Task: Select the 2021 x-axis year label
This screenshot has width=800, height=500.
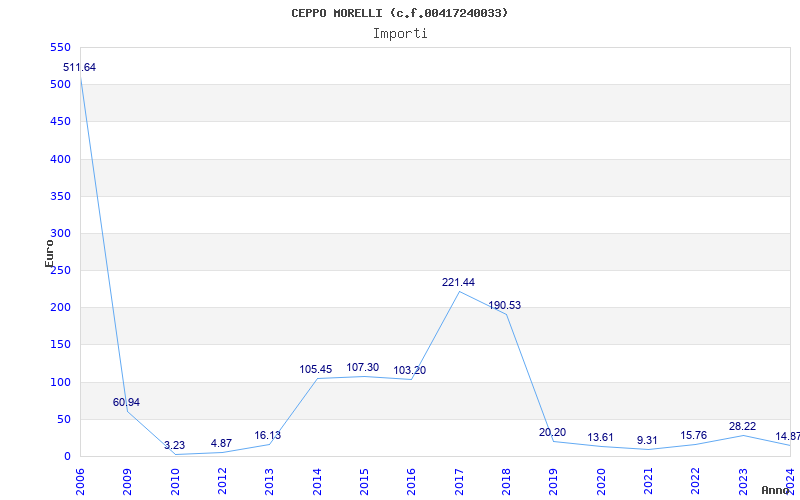Action: [648, 482]
